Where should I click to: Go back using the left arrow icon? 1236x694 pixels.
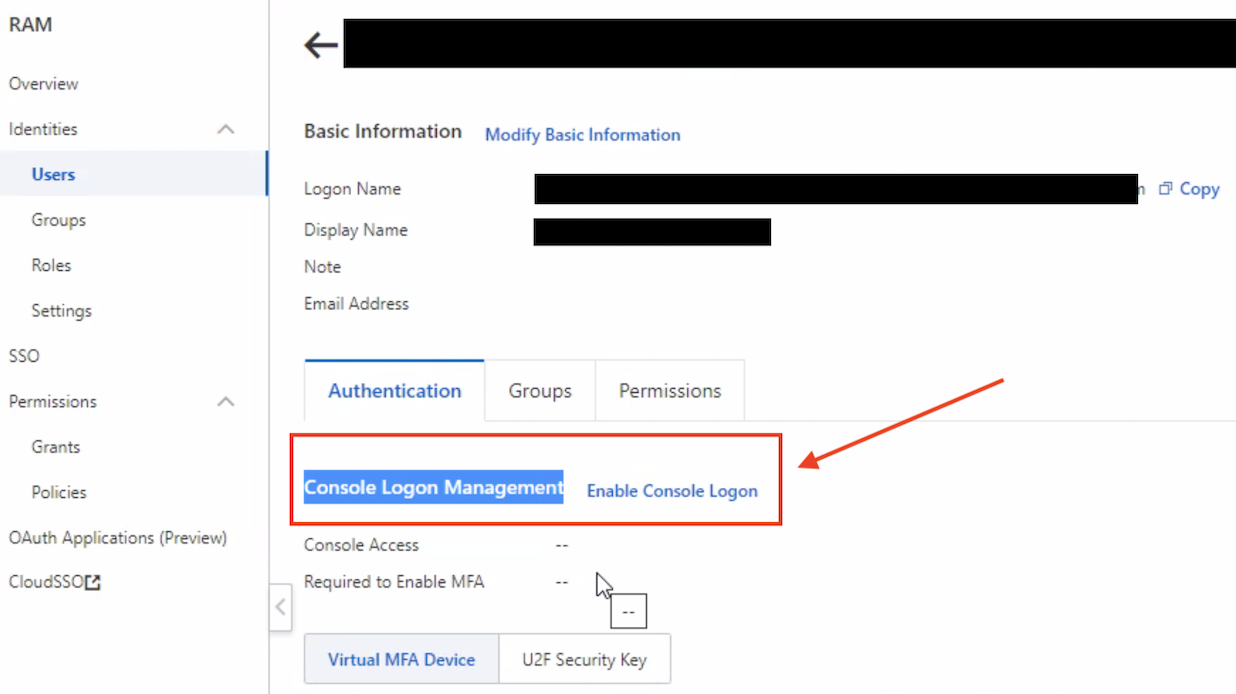321,45
